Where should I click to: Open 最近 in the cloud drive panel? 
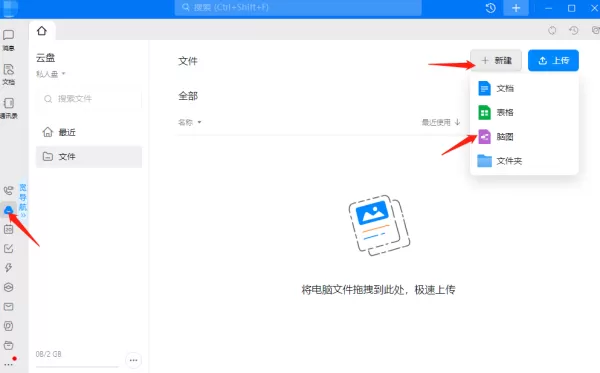tap(89, 132)
